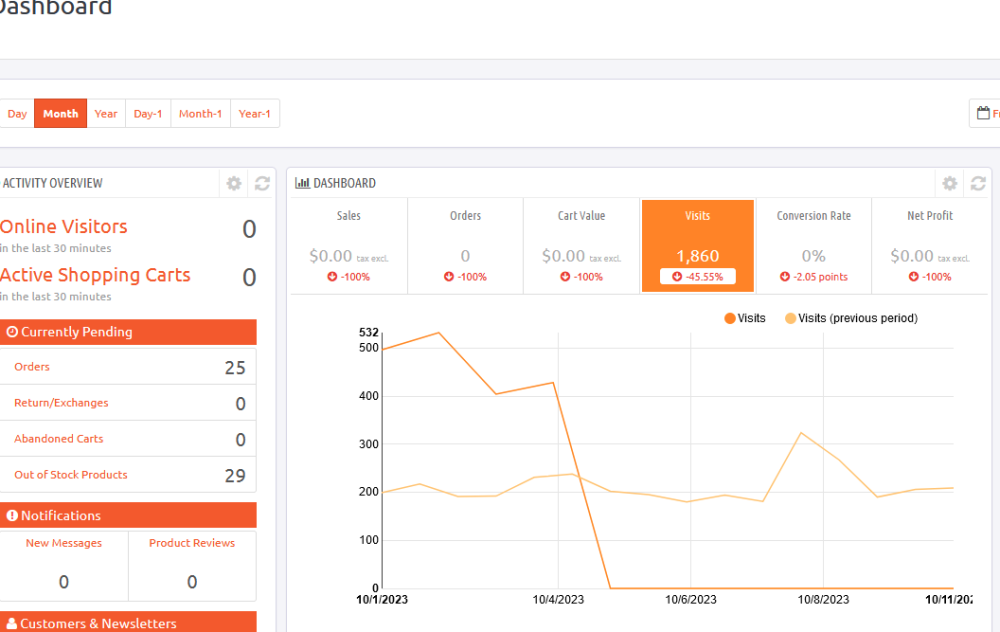
Task: Open the pending Orders link
Action: (x=32, y=367)
